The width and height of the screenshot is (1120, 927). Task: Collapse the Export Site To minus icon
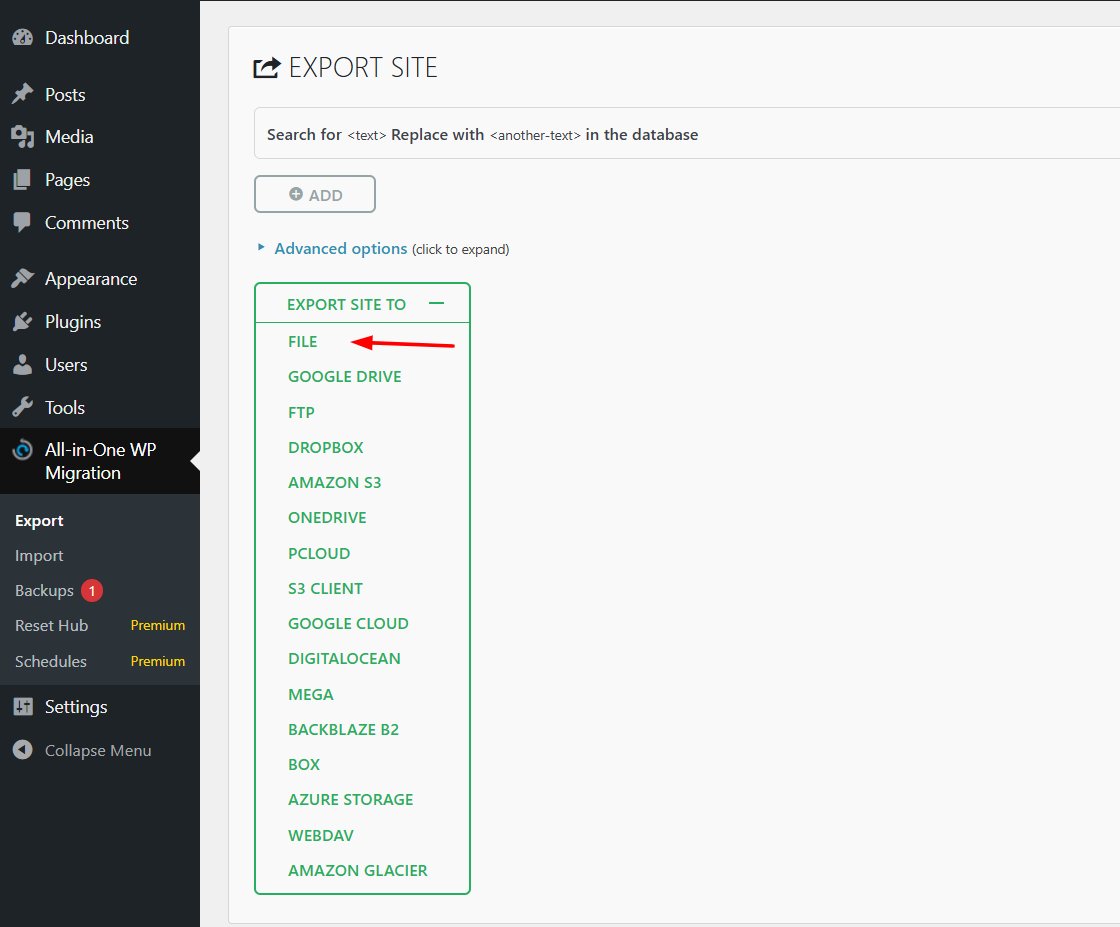(x=436, y=304)
